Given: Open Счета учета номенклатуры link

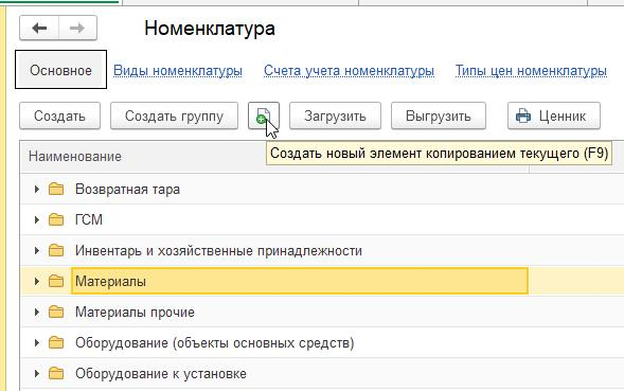Looking at the screenshot, I should coord(349,71).
